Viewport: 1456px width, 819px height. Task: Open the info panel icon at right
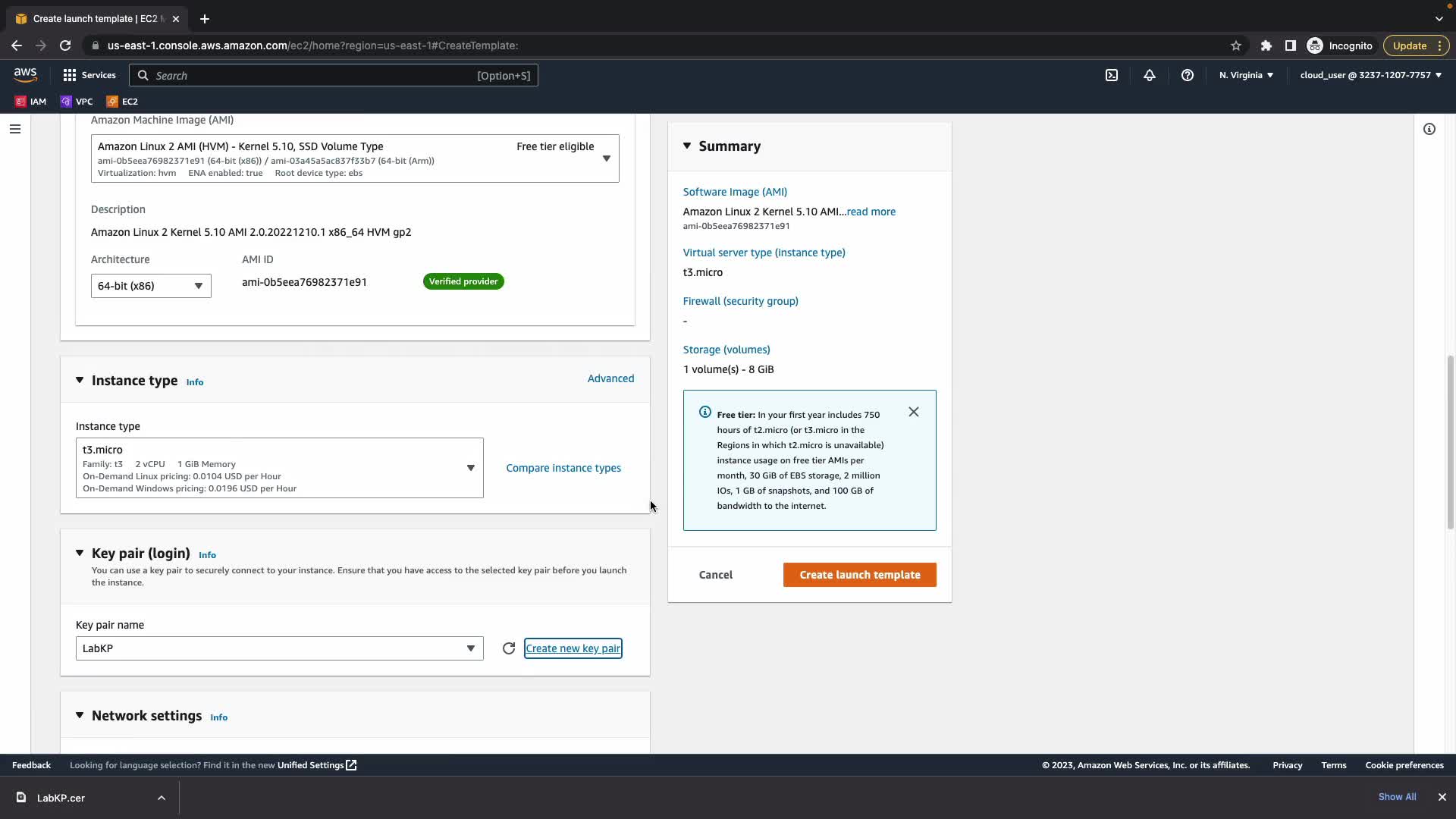coord(1429,129)
